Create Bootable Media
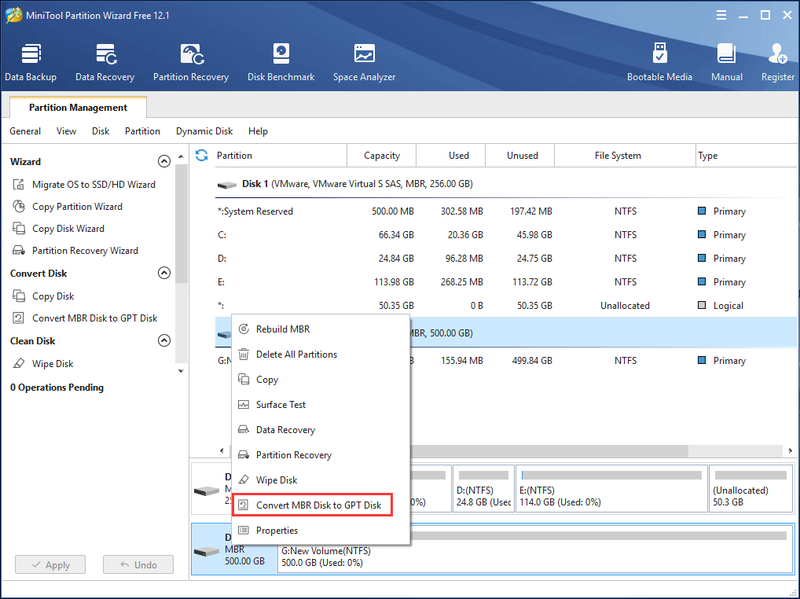The image size is (800, 599). tap(659, 62)
